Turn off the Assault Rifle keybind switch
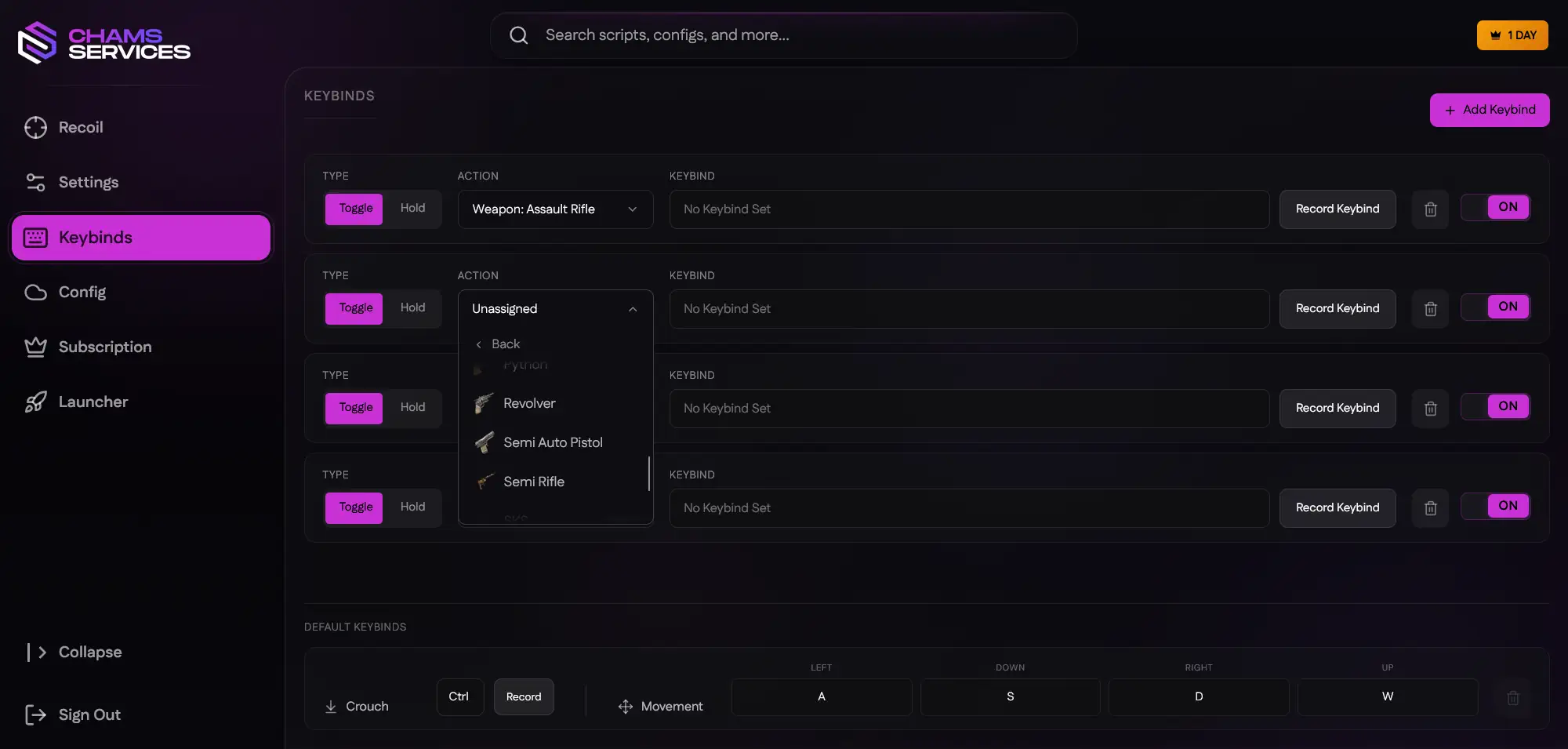The height and width of the screenshot is (749, 1568). pyautogui.click(x=1495, y=208)
